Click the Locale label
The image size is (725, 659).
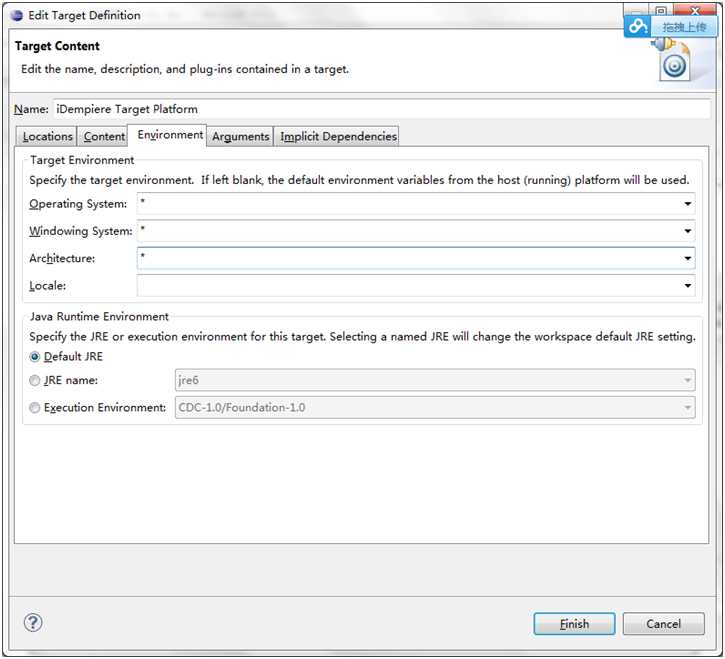click(47, 285)
